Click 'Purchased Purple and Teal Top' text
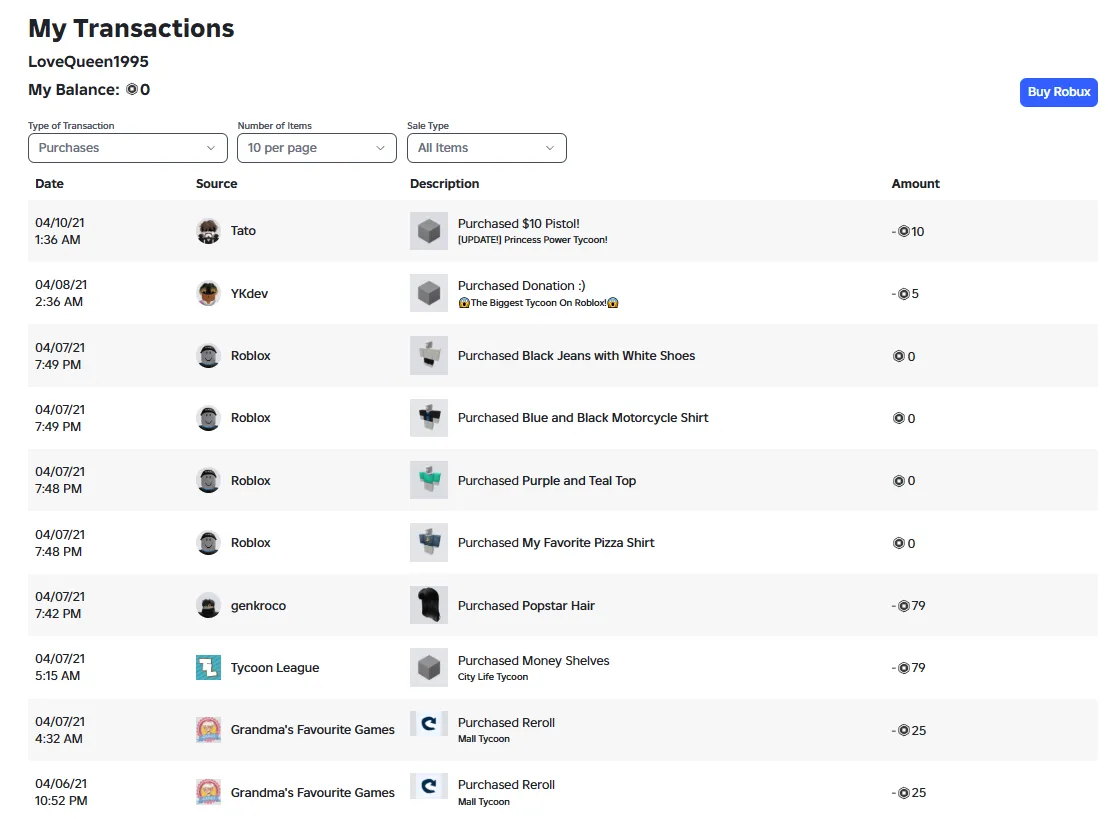The width and height of the screenshot is (1108, 819). 547,481
